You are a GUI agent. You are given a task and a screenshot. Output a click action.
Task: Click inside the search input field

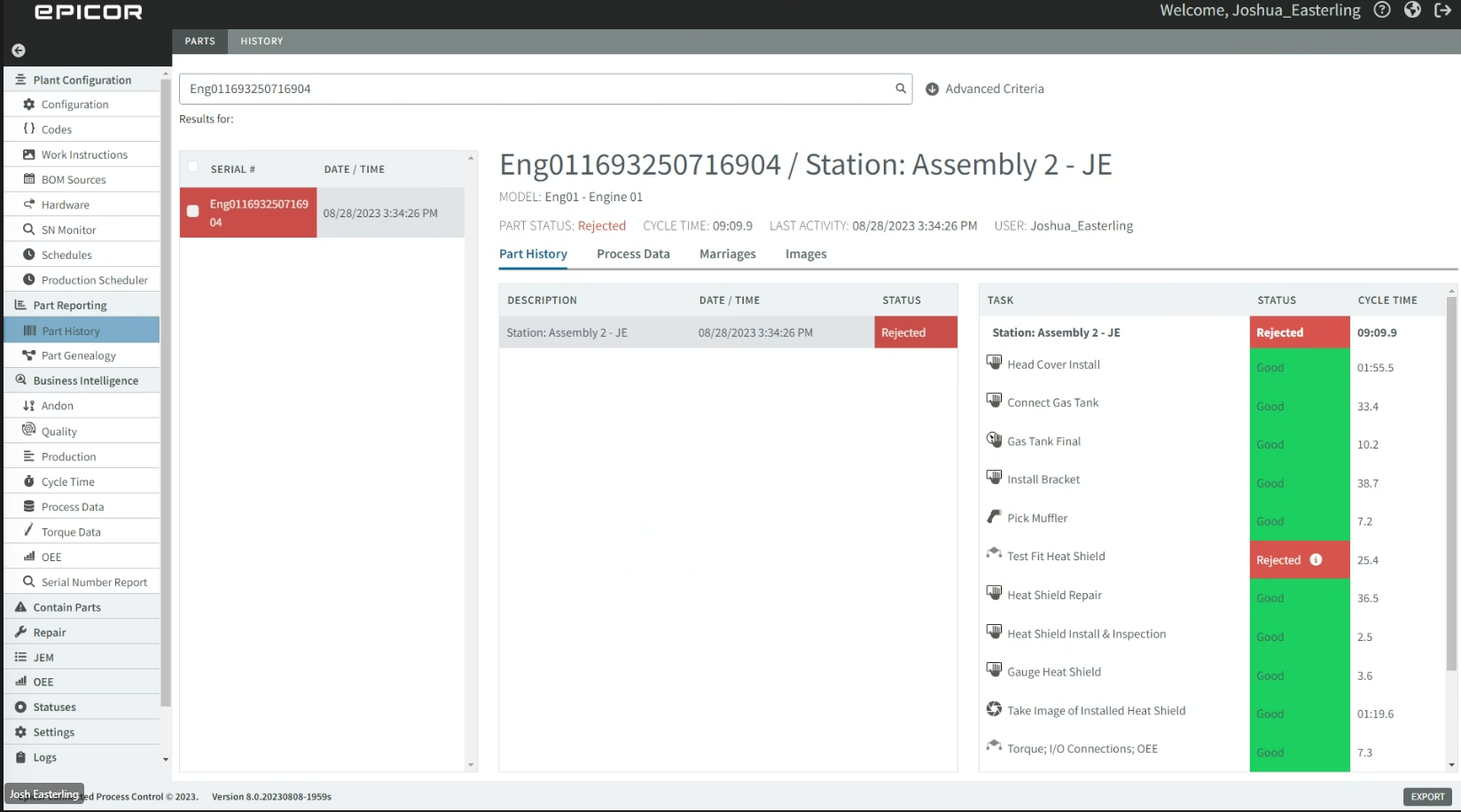coord(532,89)
